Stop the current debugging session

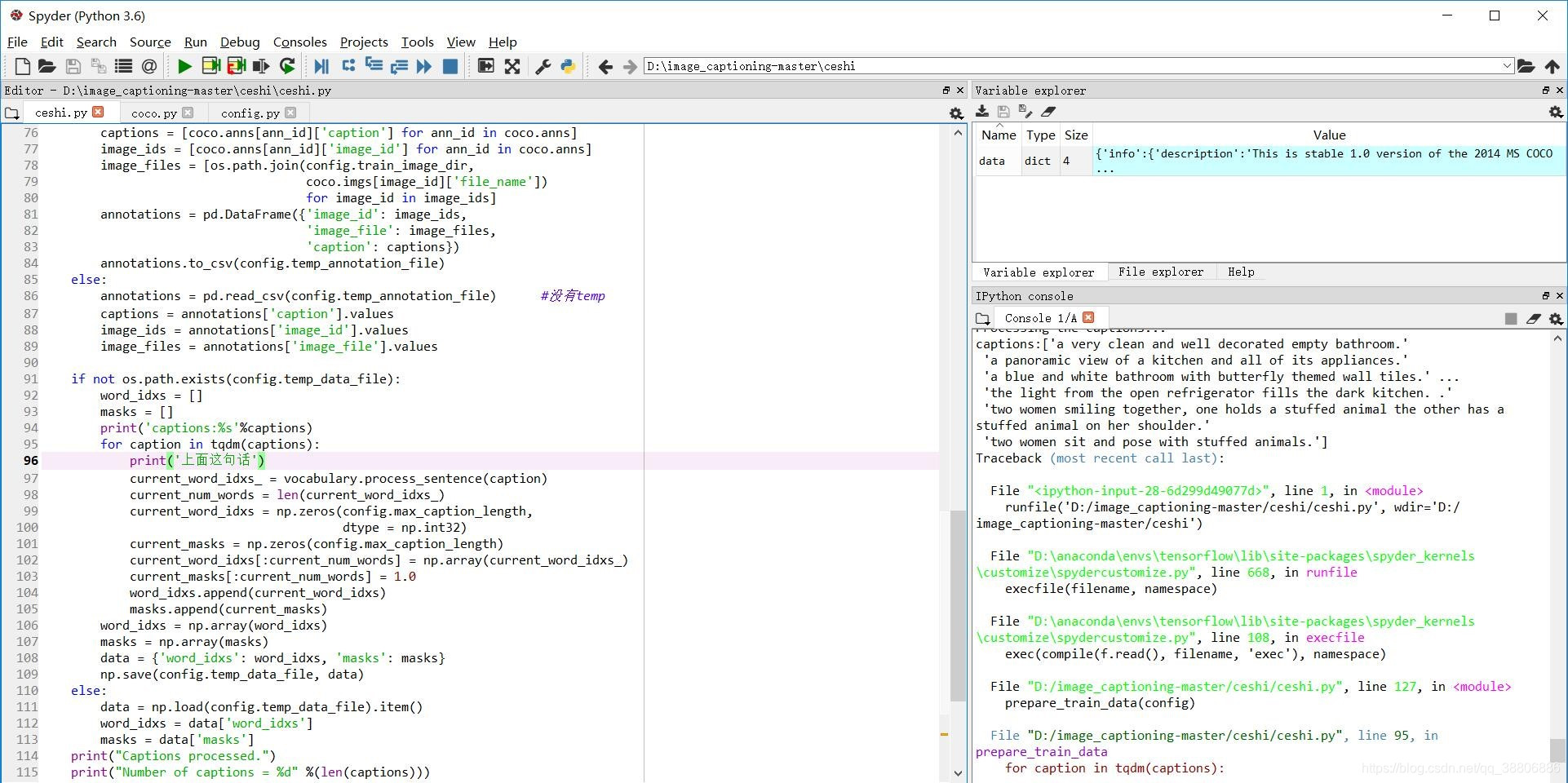point(450,66)
